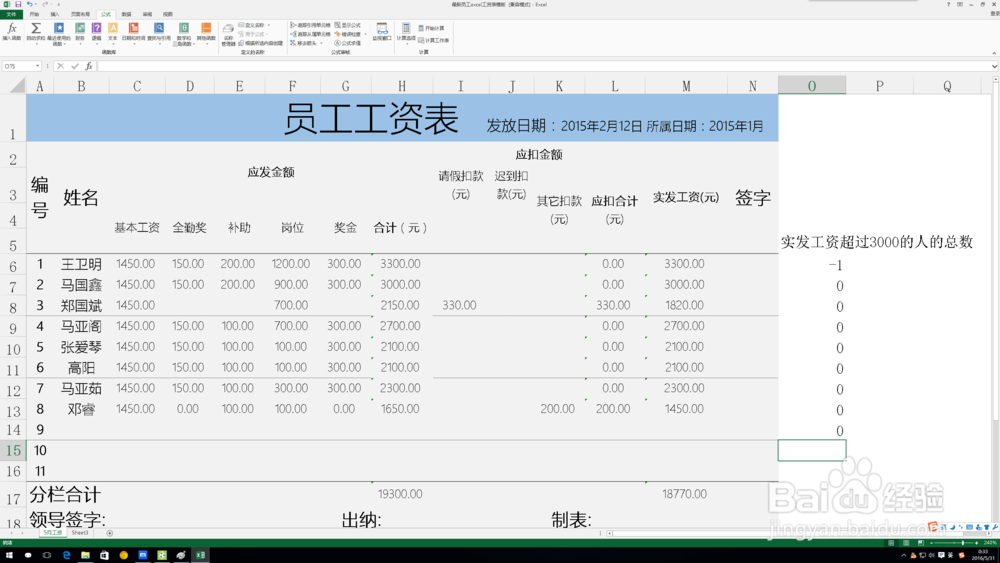Click Evaluate Formula (公式求值)
The height and width of the screenshot is (563, 1000).
click(x=348, y=43)
